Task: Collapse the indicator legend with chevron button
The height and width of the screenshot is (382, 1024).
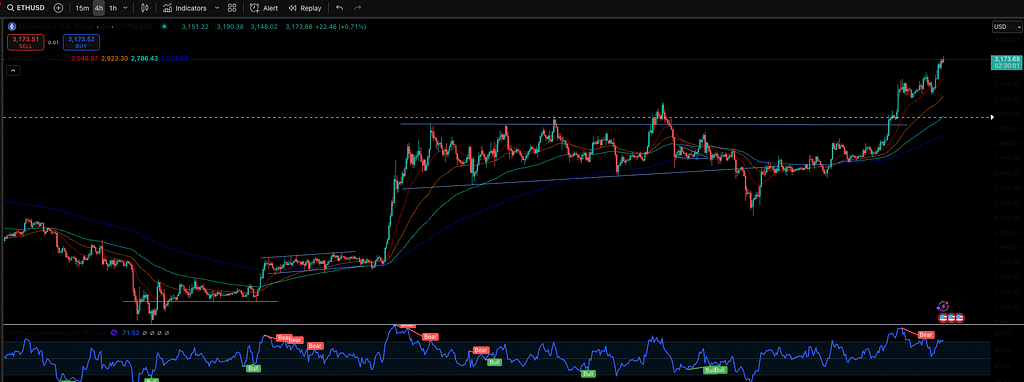Action: click(x=12, y=71)
